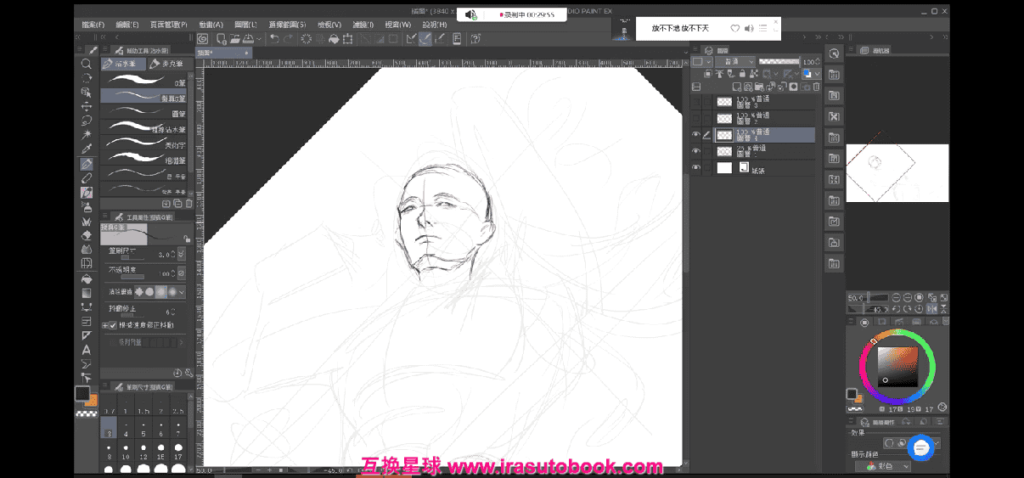Select the Airbrush spray tool

click(86, 207)
